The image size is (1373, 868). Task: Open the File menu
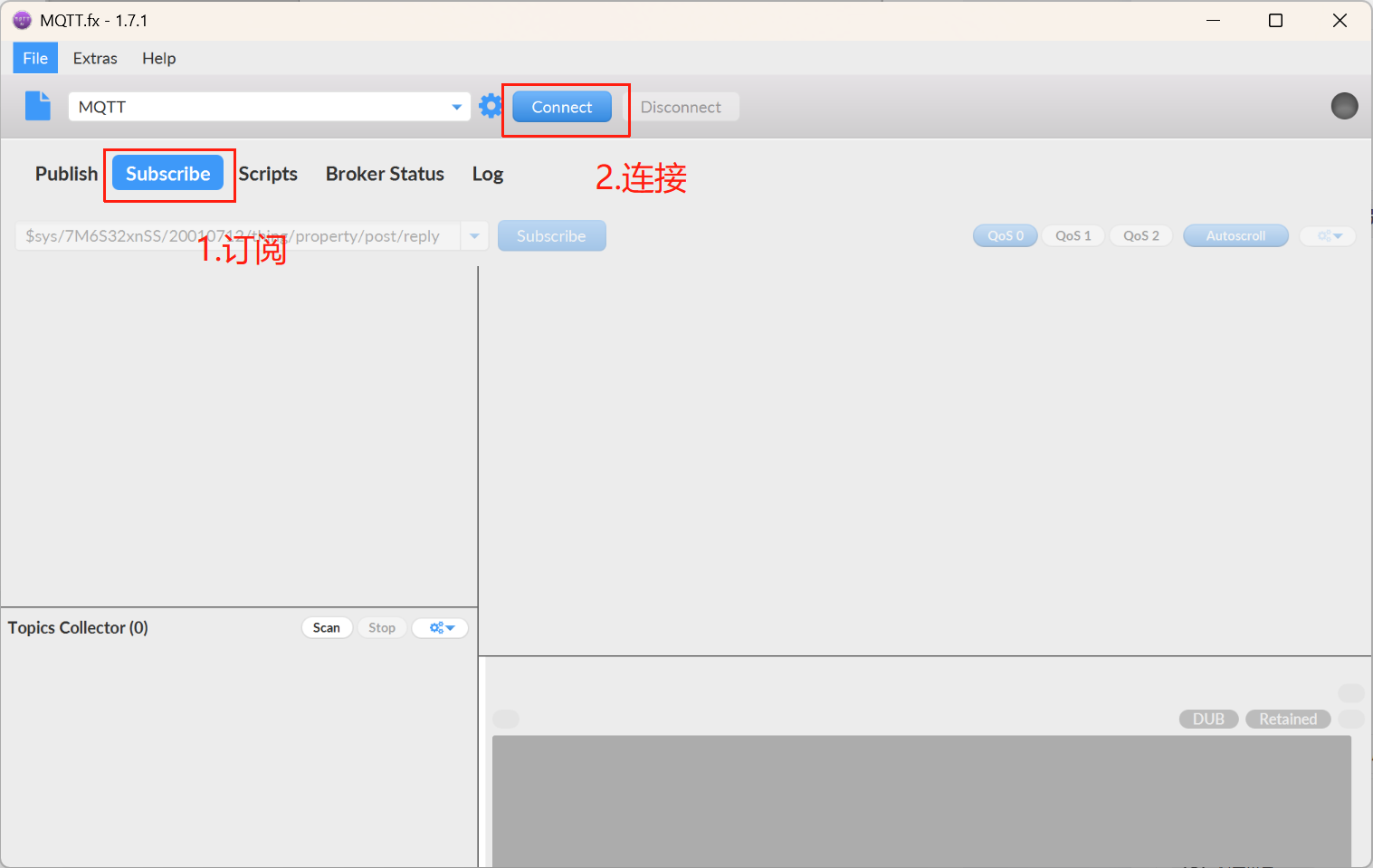pos(35,58)
